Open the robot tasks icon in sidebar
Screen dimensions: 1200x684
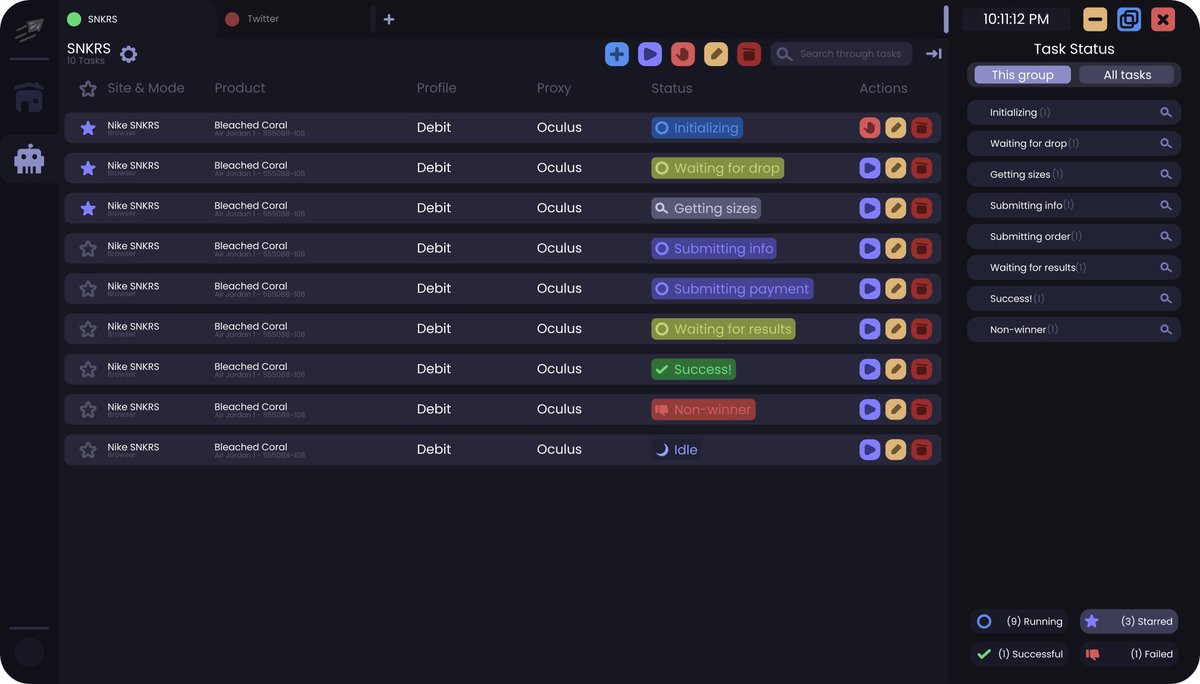tap(29, 159)
